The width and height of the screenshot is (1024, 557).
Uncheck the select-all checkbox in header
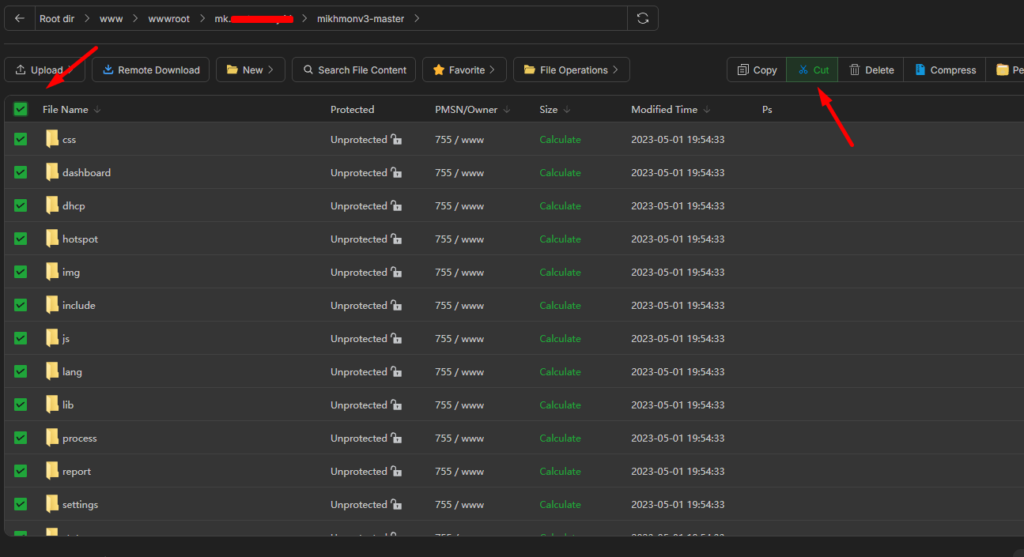click(x=20, y=109)
